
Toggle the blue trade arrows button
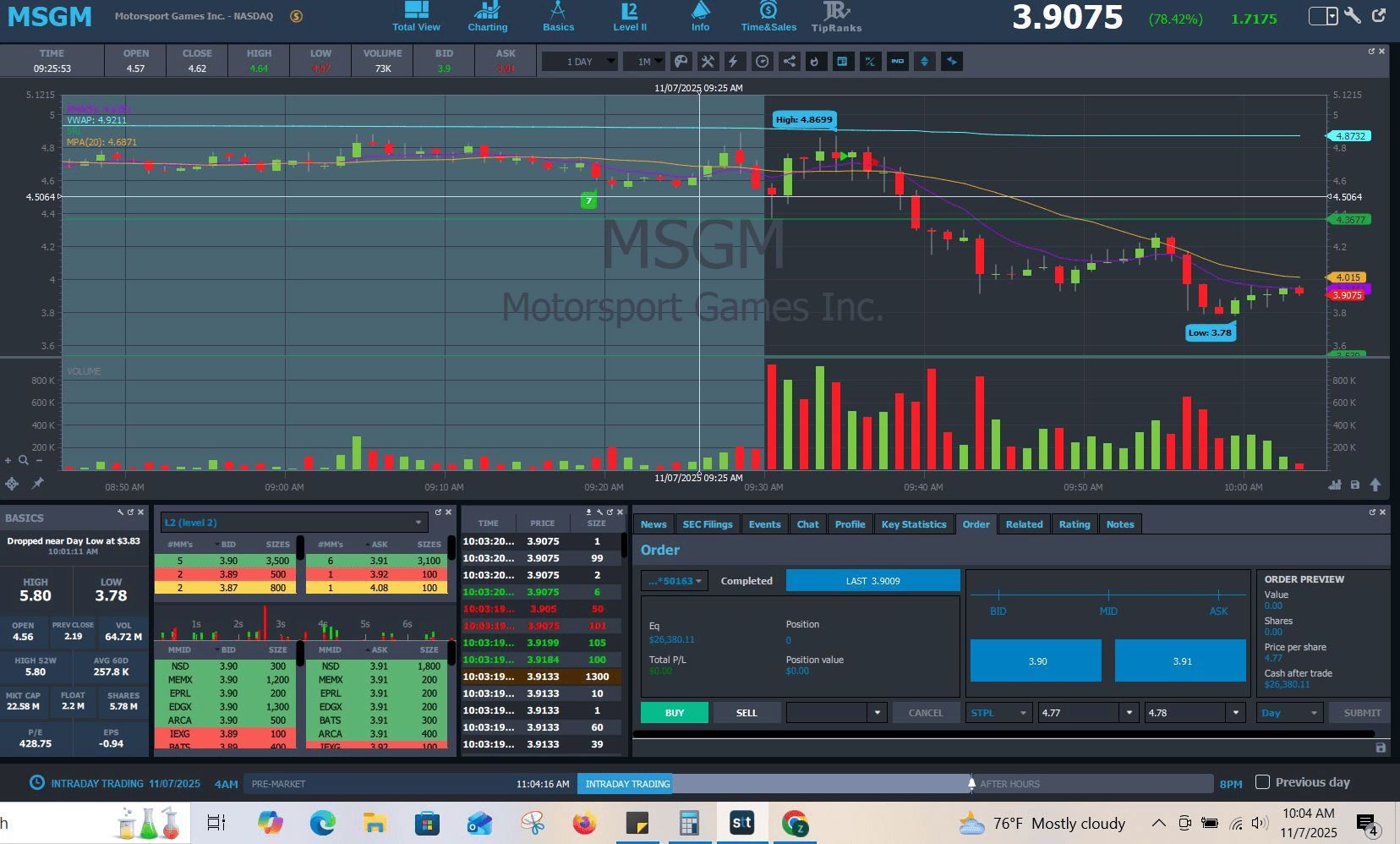point(951,61)
